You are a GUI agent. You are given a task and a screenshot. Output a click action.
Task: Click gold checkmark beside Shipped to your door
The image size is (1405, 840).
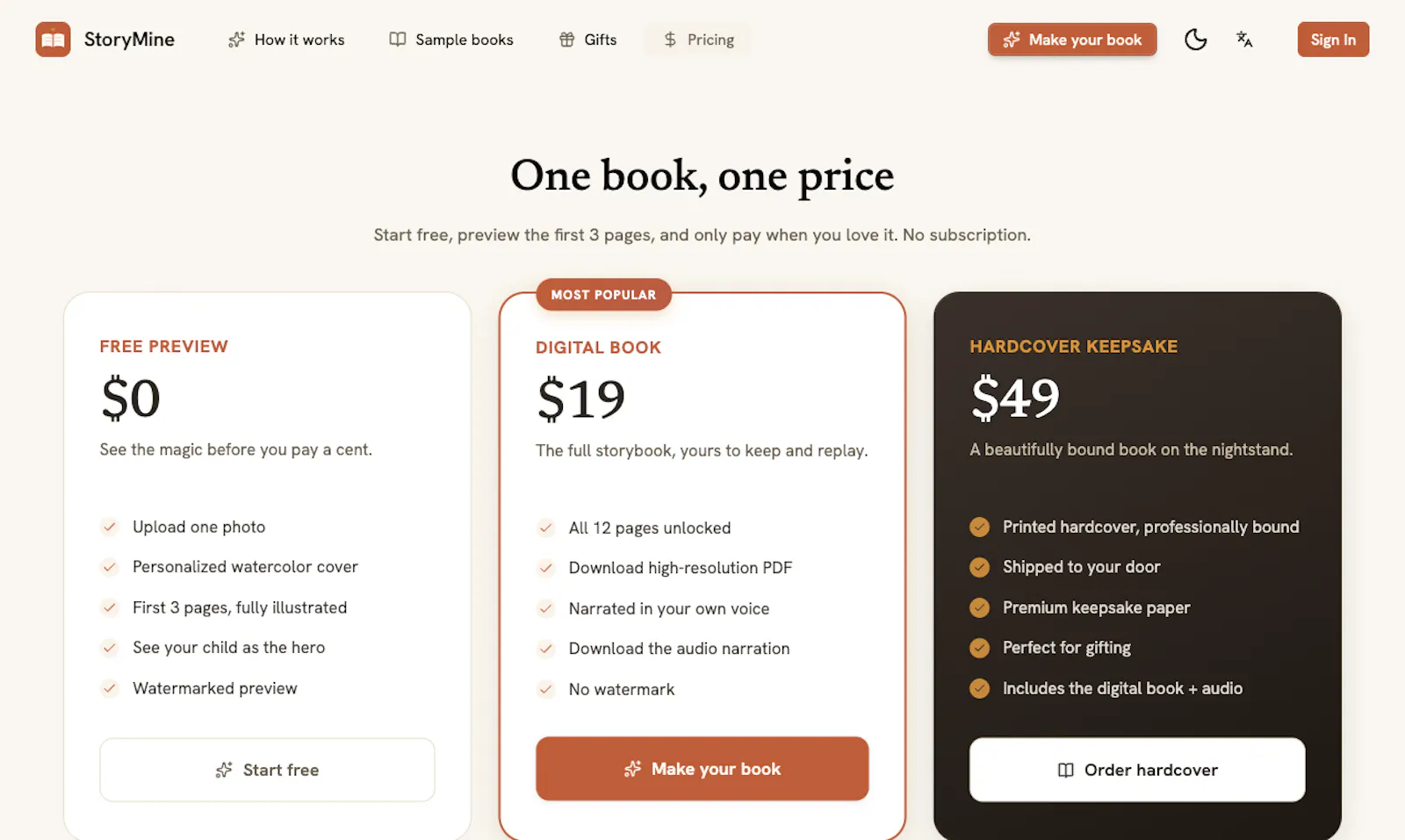(979, 567)
